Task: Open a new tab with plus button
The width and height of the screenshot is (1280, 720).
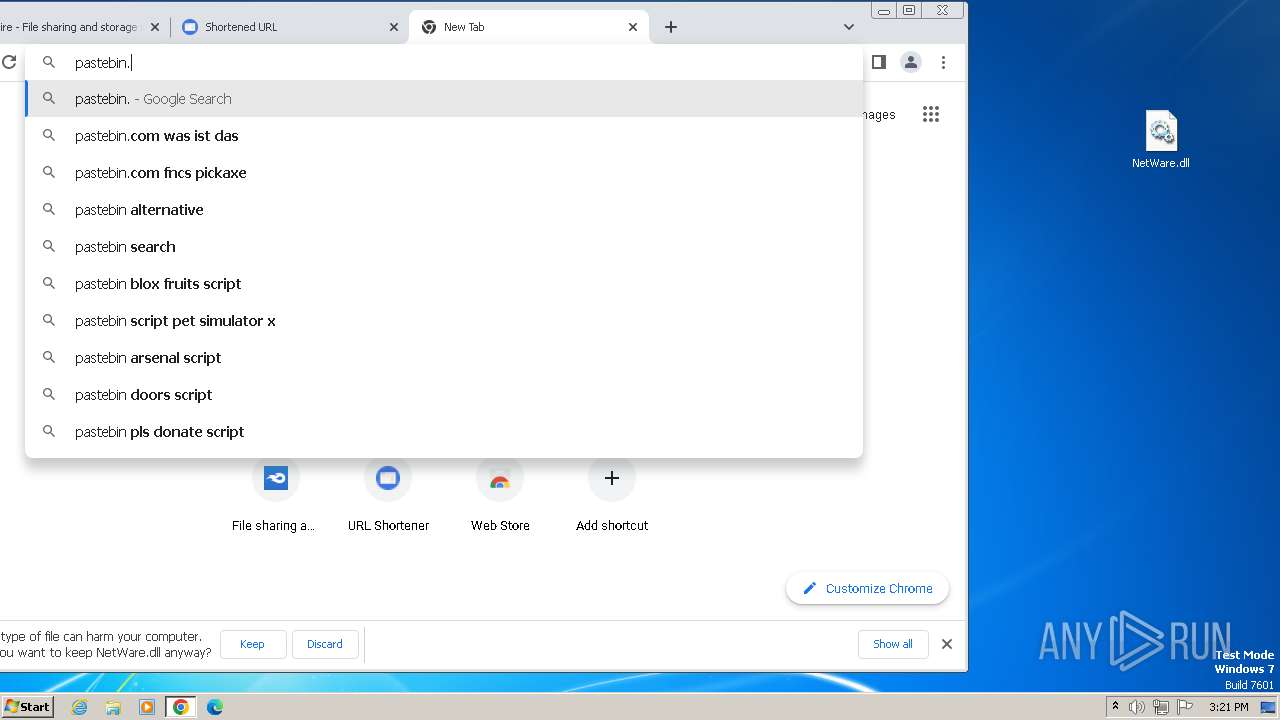Action: (x=671, y=27)
